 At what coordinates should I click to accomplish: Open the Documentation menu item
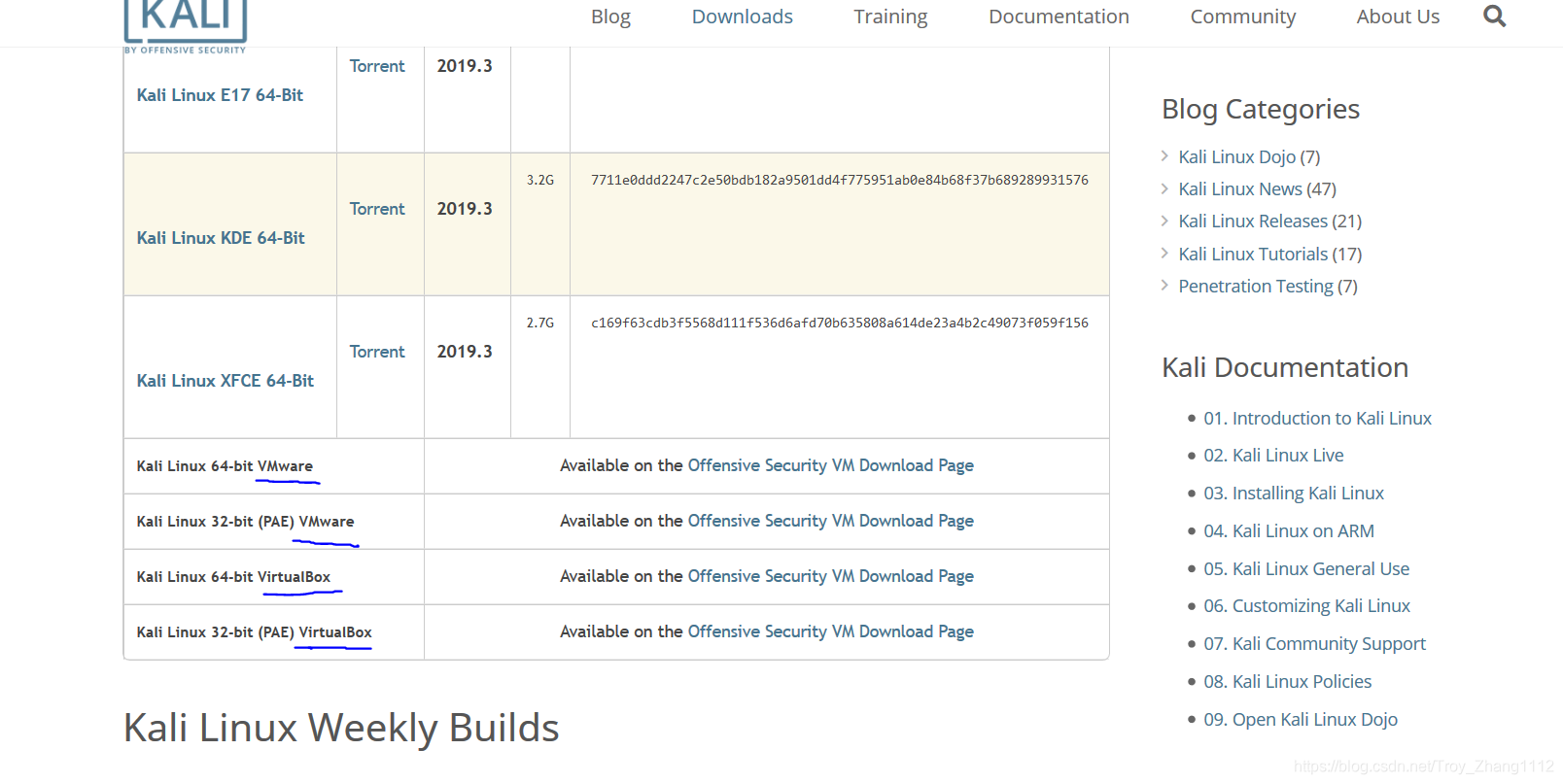click(1059, 17)
